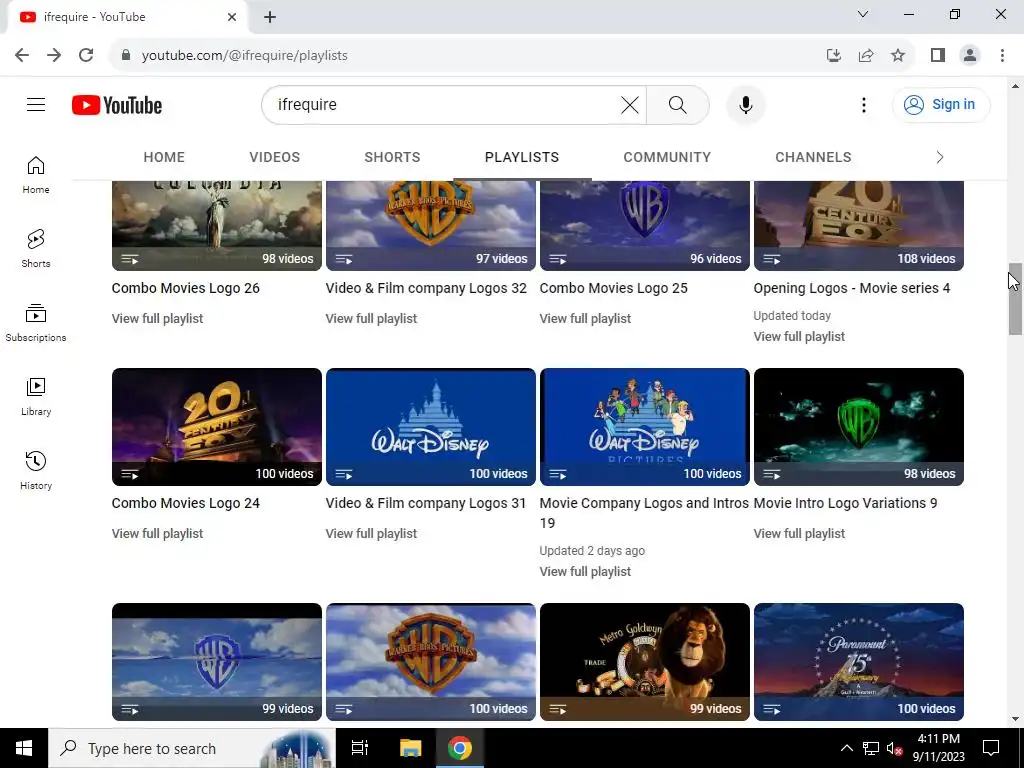
Task: Open Shorts in the sidebar
Action: coord(36,249)
